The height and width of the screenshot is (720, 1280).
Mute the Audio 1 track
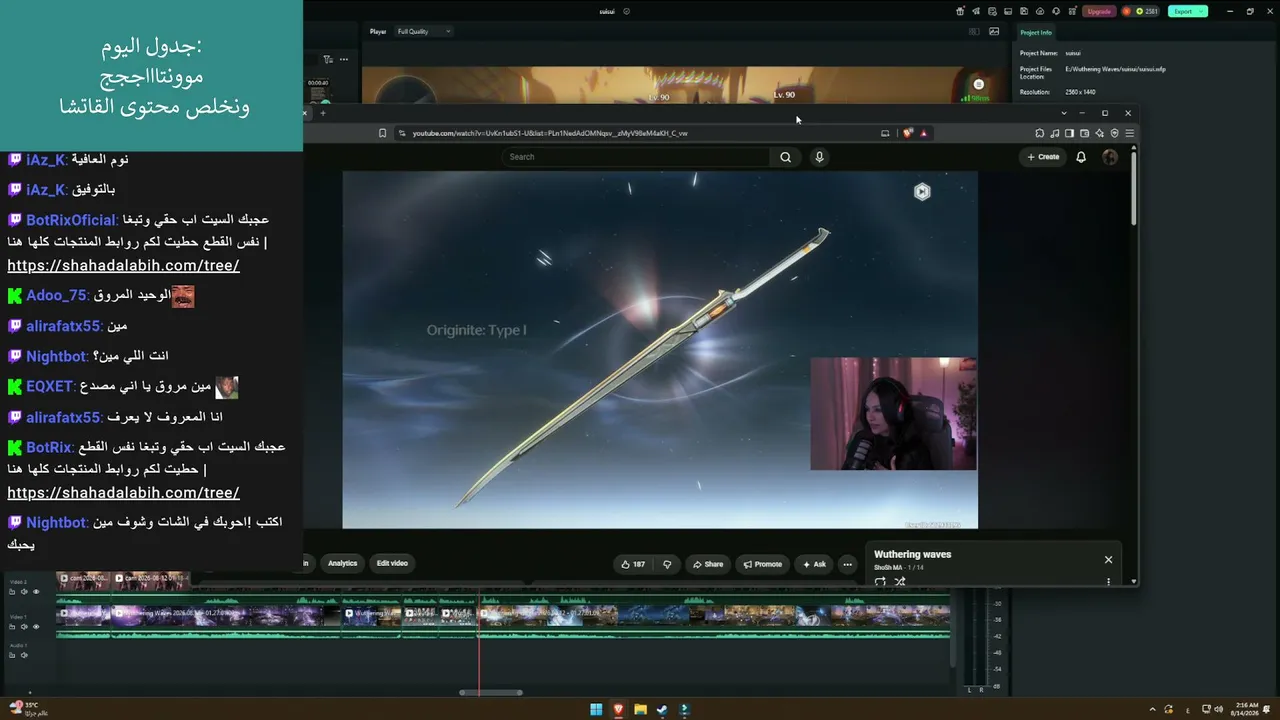coord(24,655)
